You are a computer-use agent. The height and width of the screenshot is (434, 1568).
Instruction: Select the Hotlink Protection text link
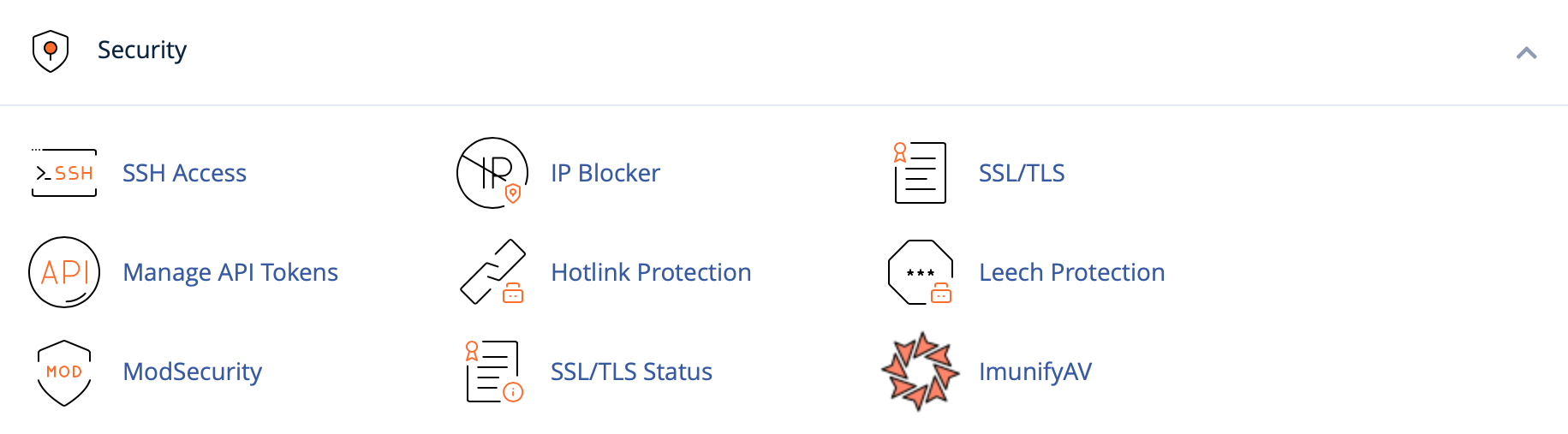(x=651, y=272)
